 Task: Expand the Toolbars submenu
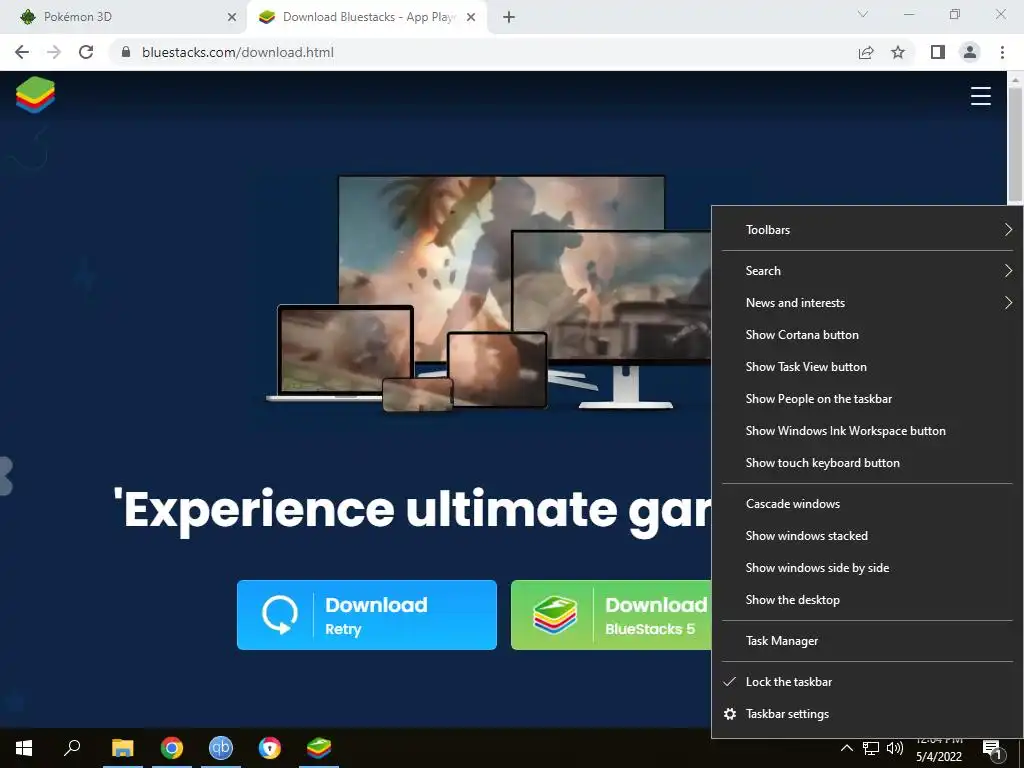tap(867, 230)
